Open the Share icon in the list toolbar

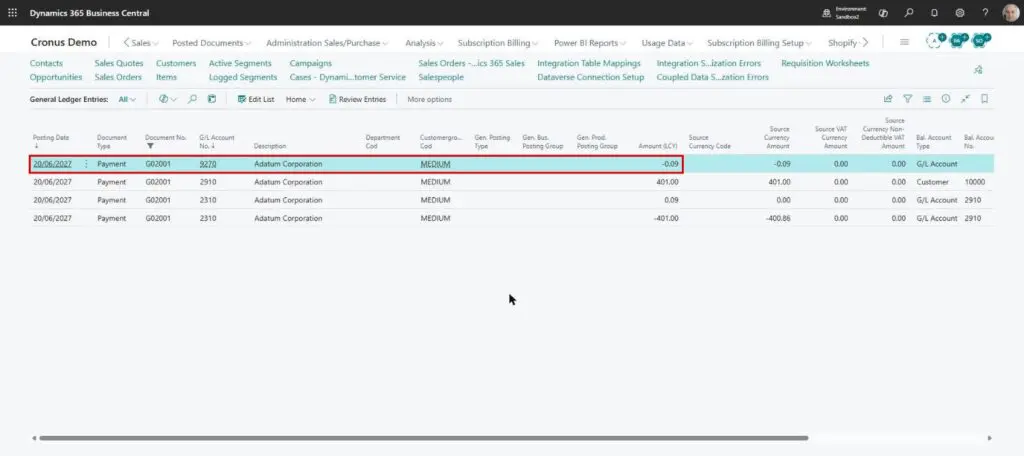click(x=888, y=99)
